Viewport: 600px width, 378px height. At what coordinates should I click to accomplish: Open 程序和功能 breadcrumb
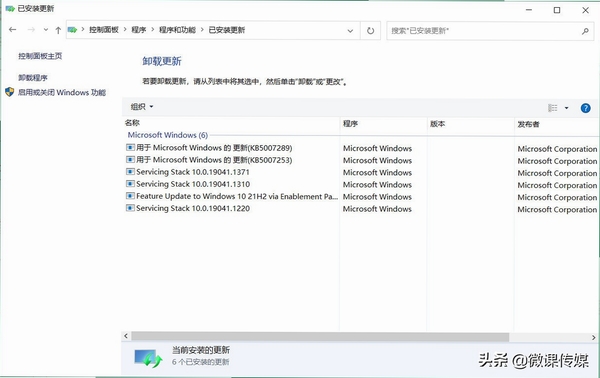tap(177, 30)
